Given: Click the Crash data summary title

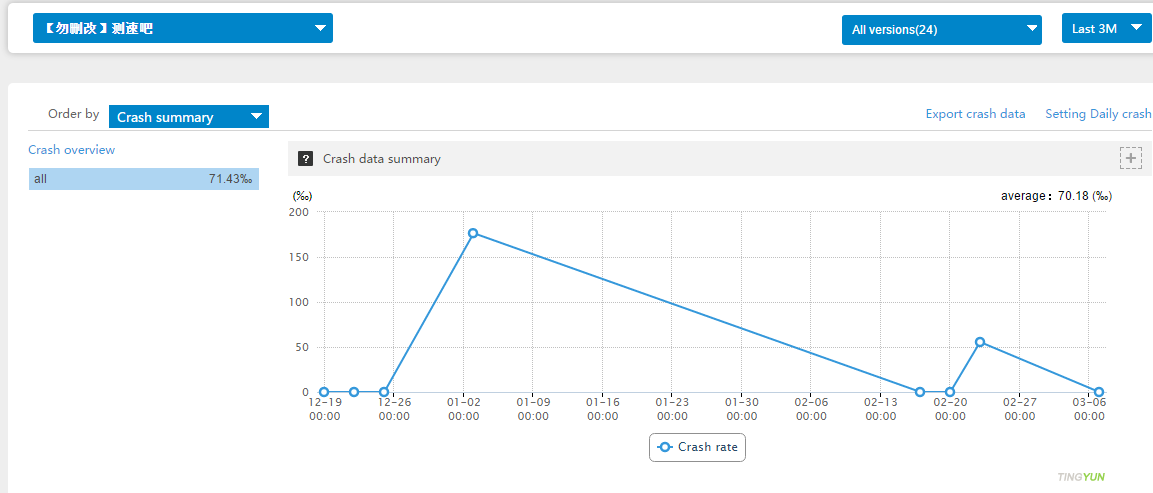Looking at the screenshot, I should pos(381,159).
